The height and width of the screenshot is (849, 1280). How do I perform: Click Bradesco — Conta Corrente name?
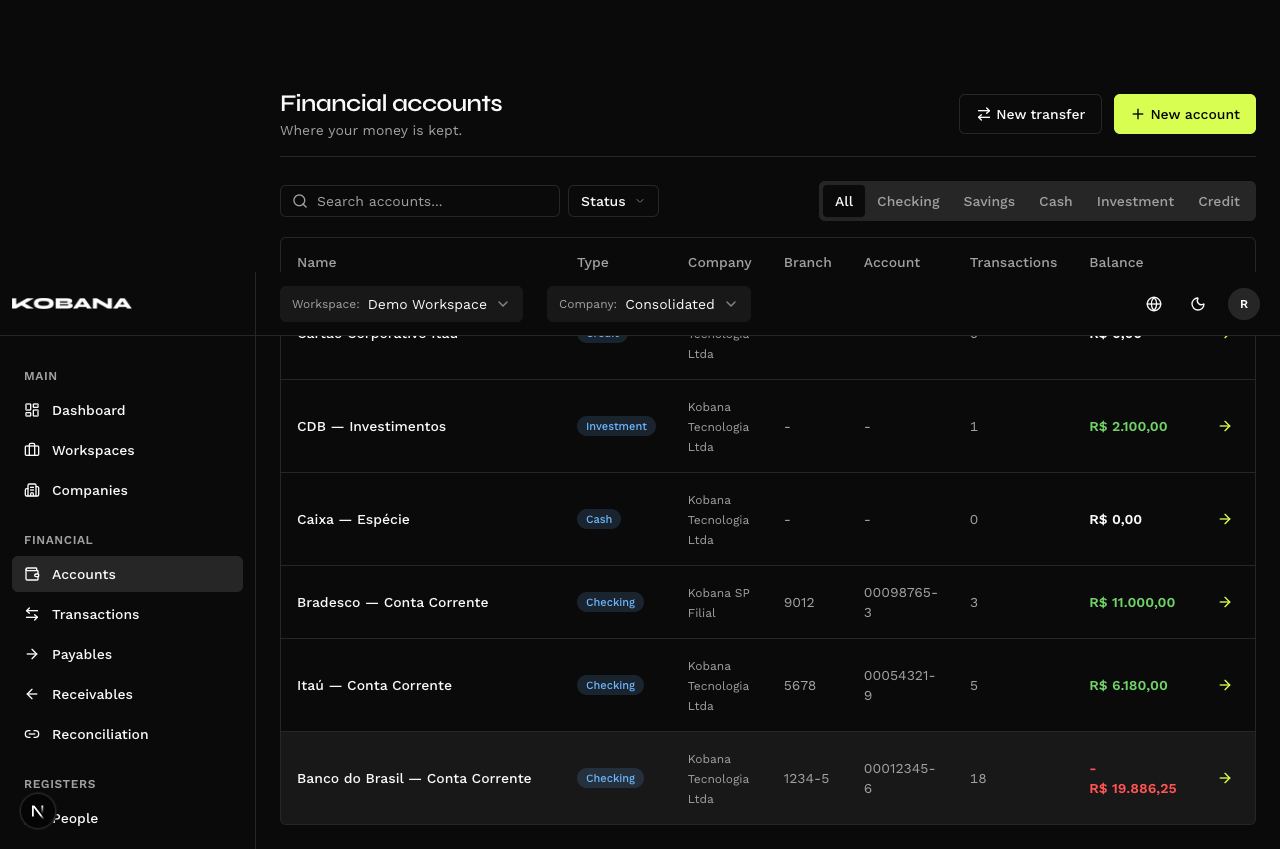393,602
